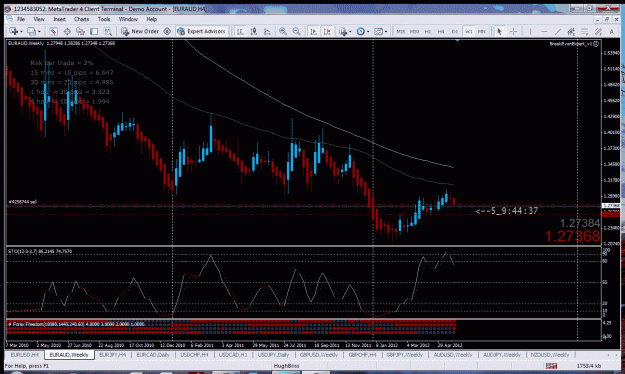Open the Strategy Tester icon

tap(108, 31)
